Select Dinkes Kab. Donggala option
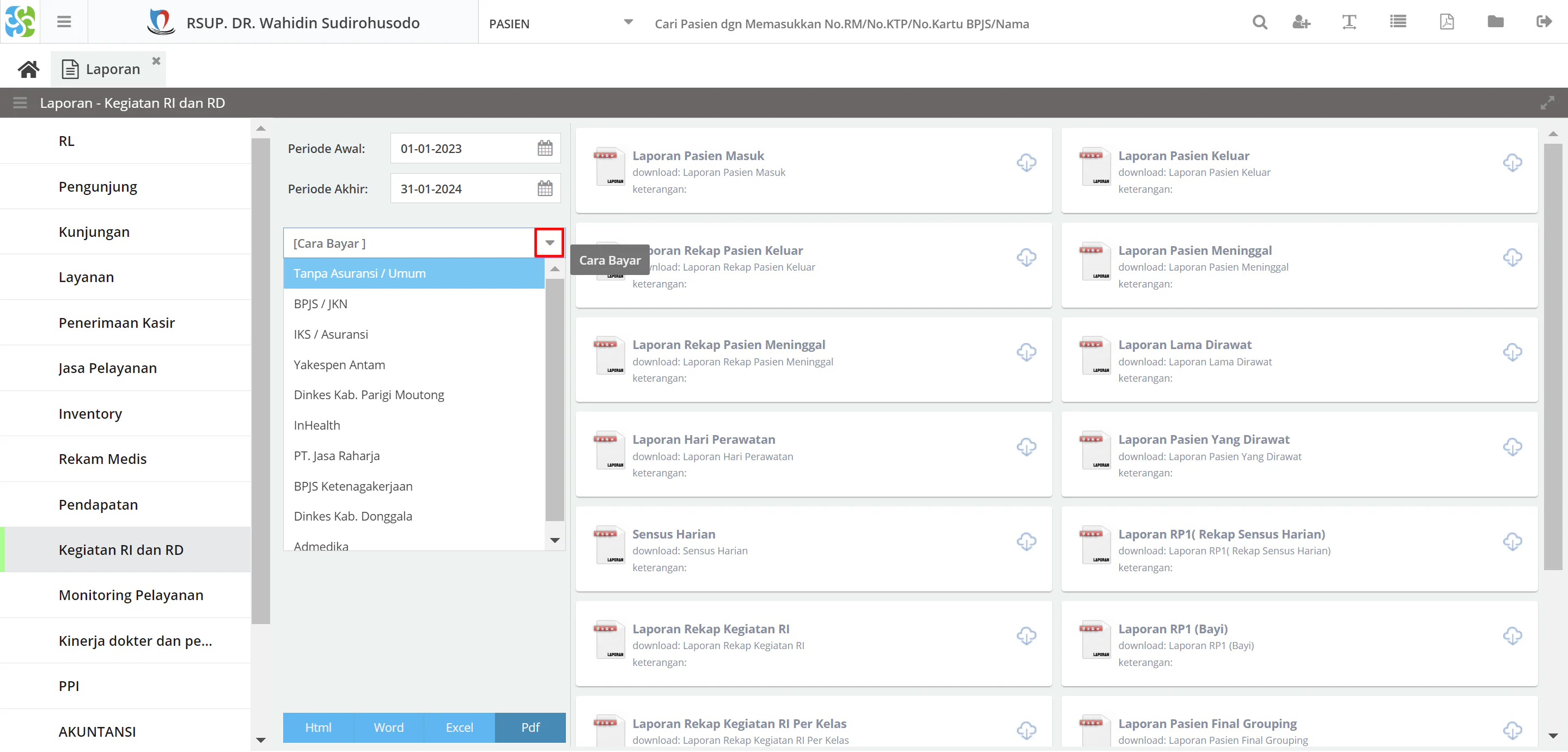The height and width of the screenshot is (752, 1568). 413,516
